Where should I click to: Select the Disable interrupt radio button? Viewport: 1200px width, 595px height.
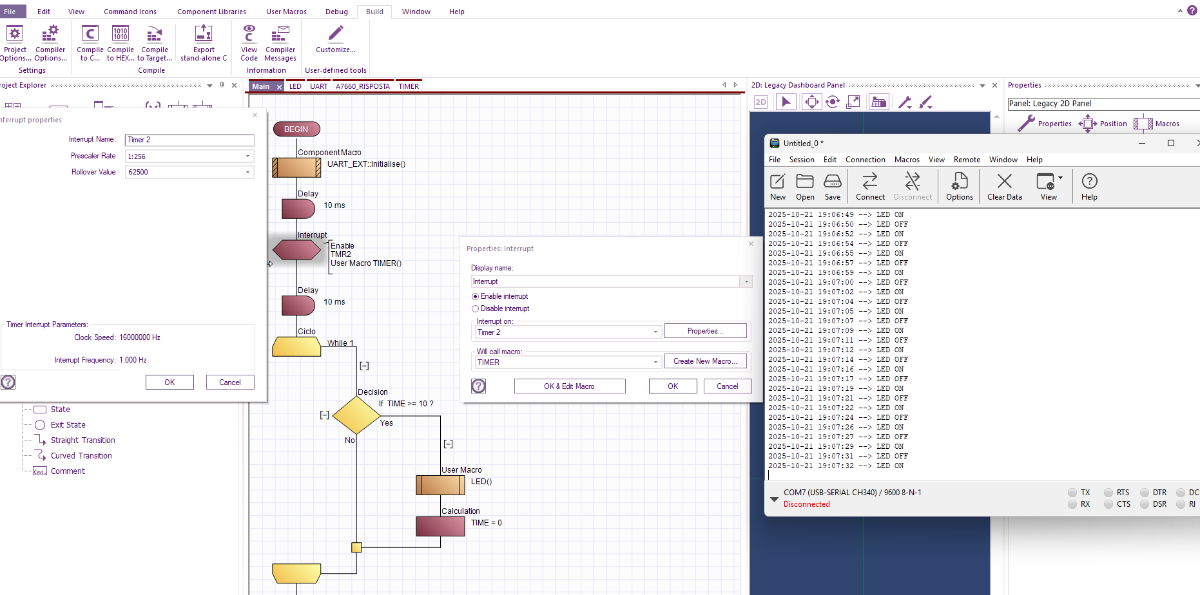point(475,308)
